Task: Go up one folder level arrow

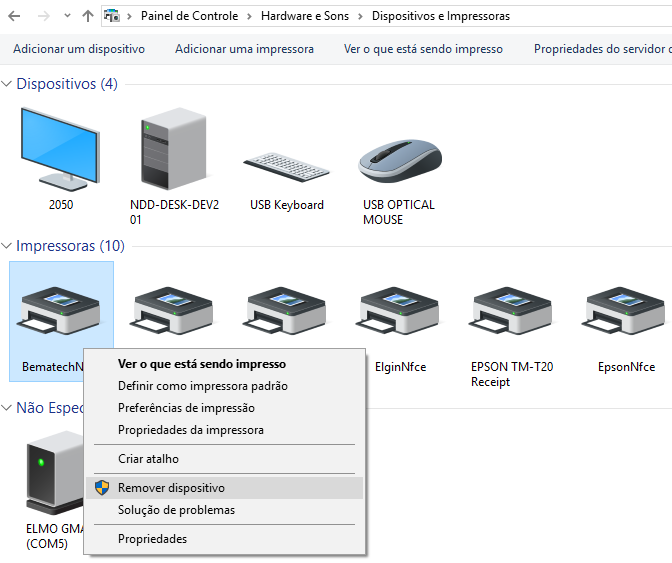Action: tap(88, 16)
